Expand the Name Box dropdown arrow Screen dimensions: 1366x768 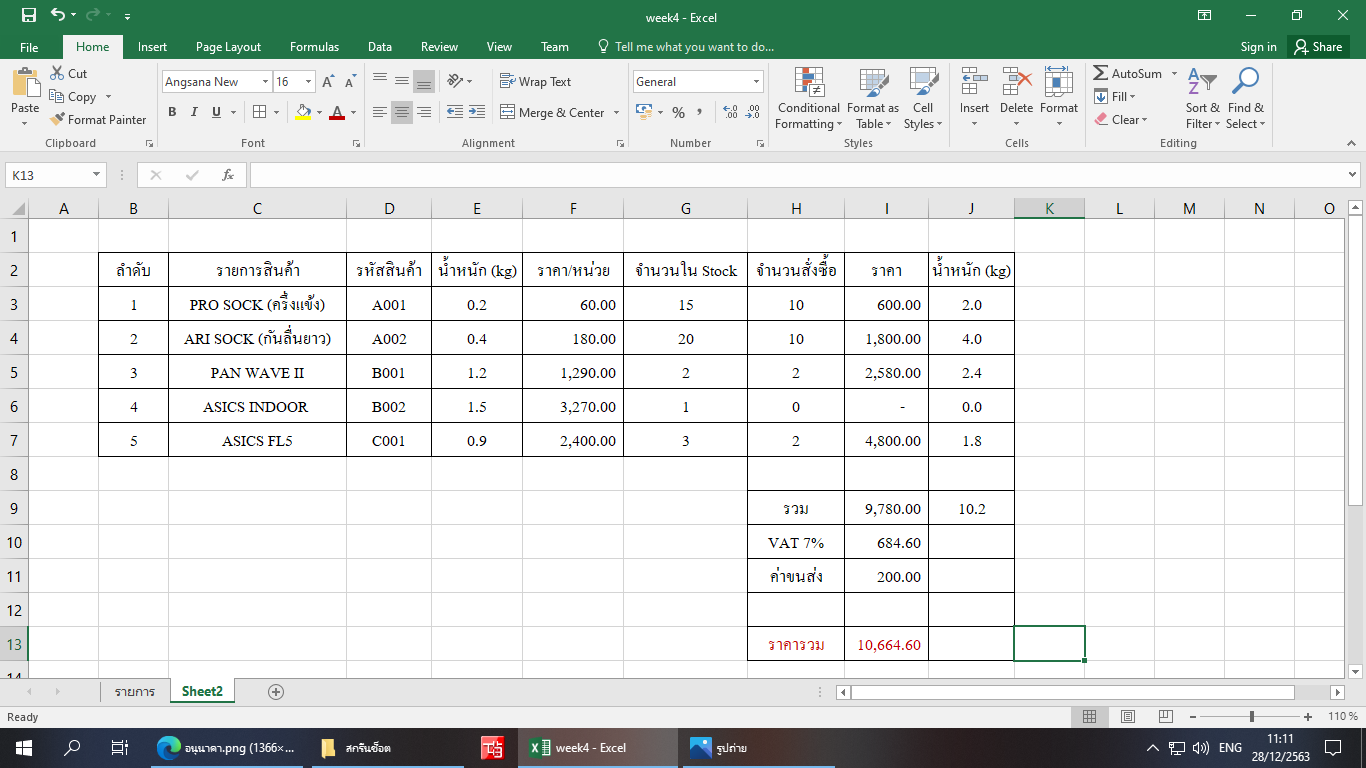(96, 175)
